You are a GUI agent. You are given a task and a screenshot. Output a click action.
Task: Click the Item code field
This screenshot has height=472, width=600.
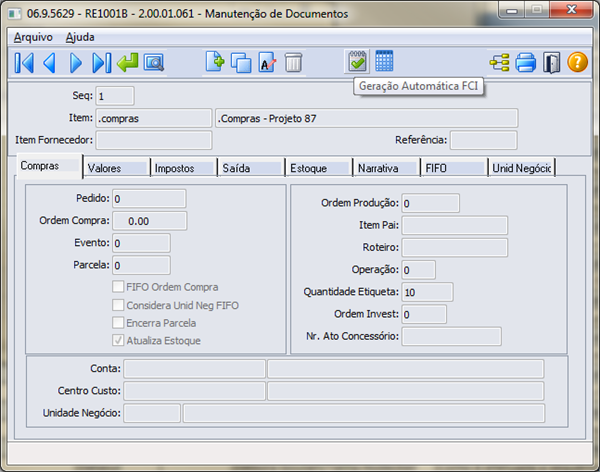(153, 118)
